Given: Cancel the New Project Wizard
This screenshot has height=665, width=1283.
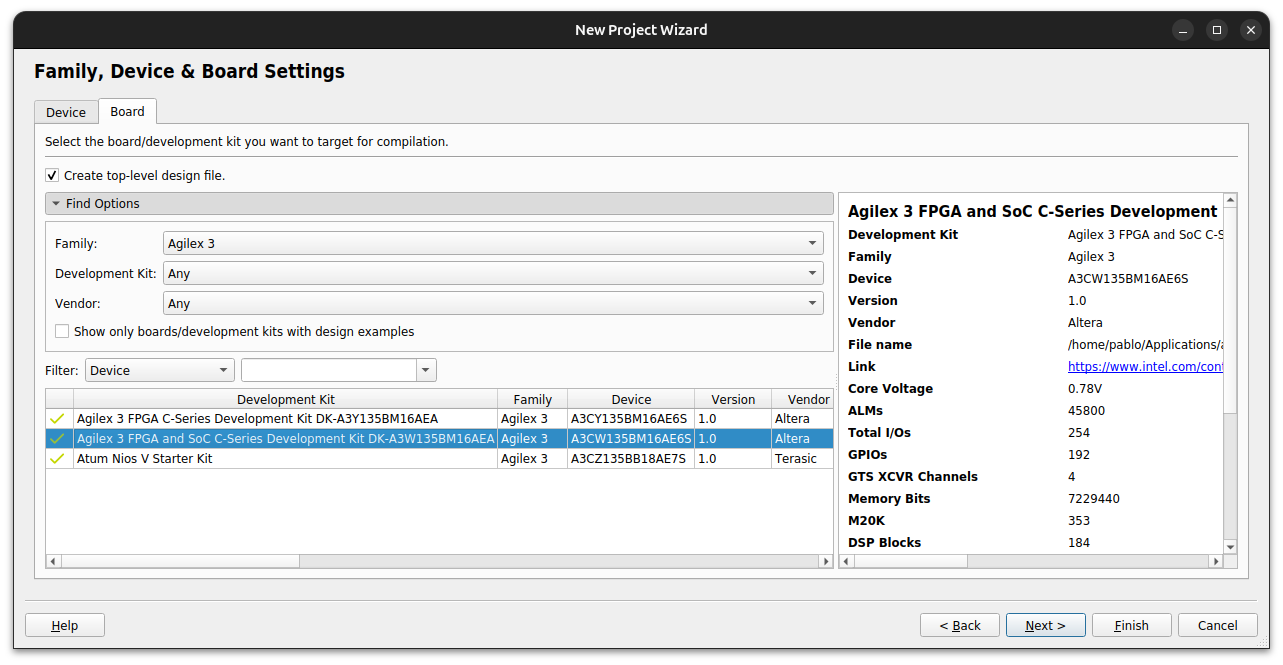Looking at the screenshot, I should pos(1218,625).
